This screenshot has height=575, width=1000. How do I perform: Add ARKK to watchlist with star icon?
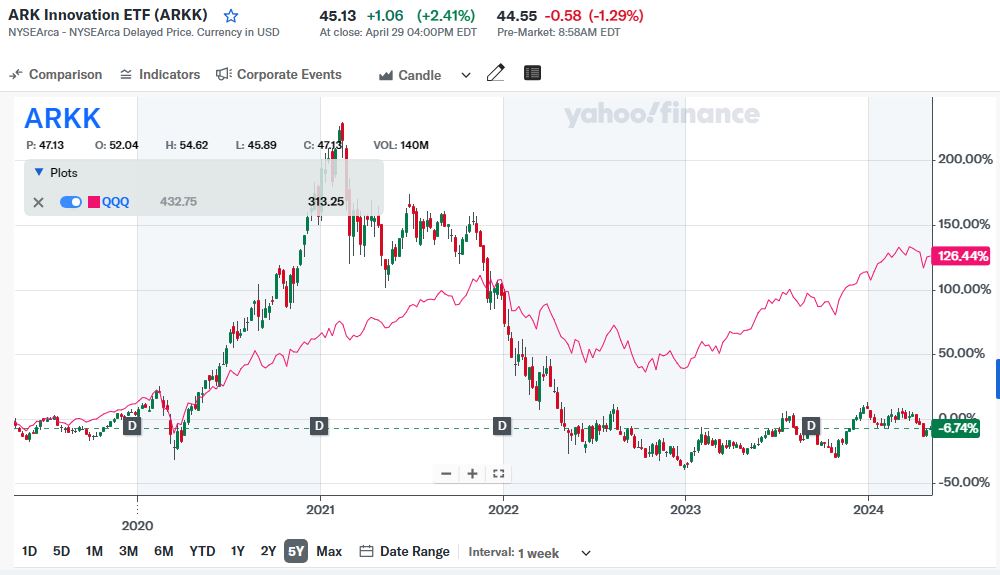tap(231, 16)
